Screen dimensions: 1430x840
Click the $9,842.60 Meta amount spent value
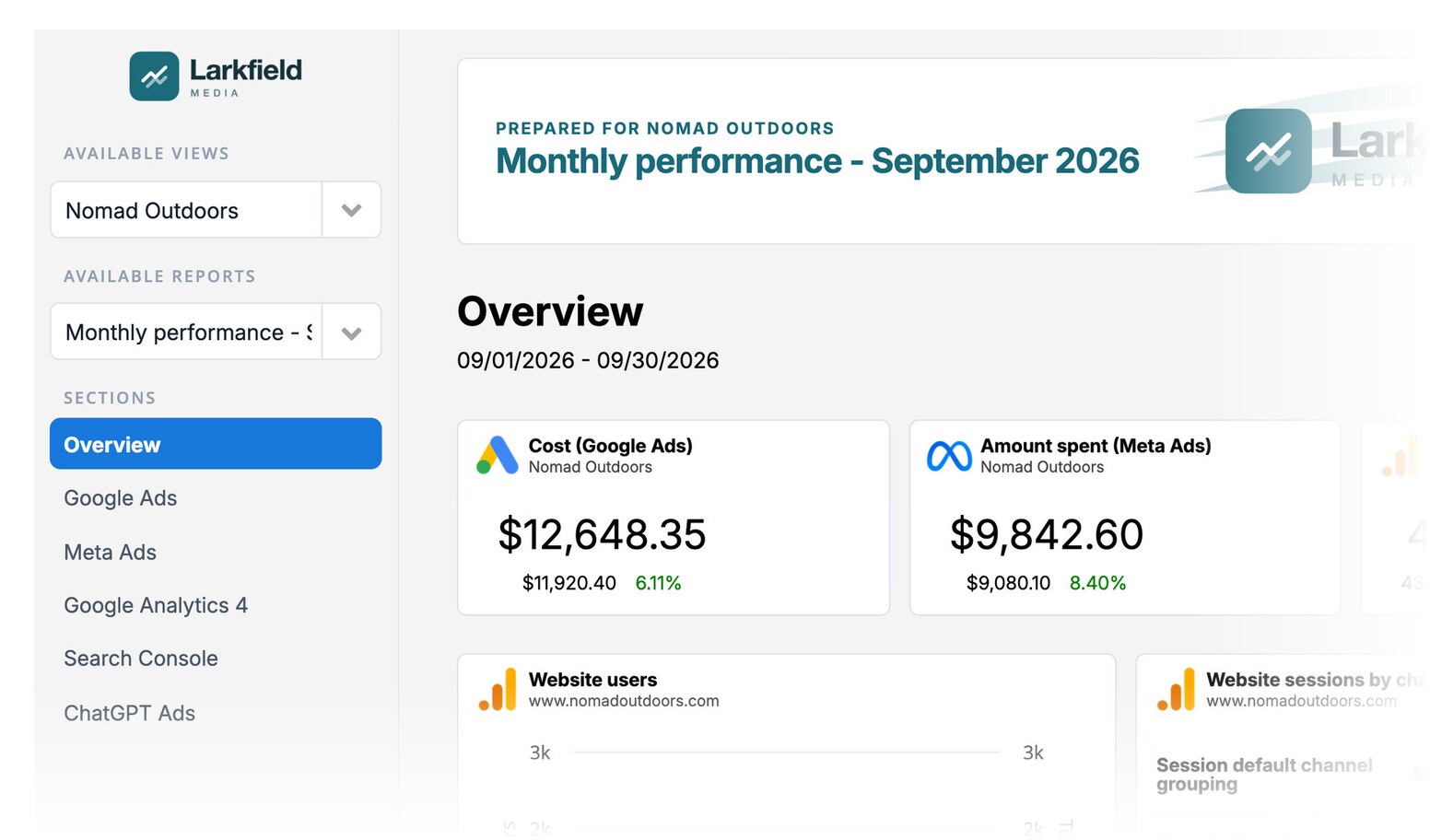[x=1047, y=534]
